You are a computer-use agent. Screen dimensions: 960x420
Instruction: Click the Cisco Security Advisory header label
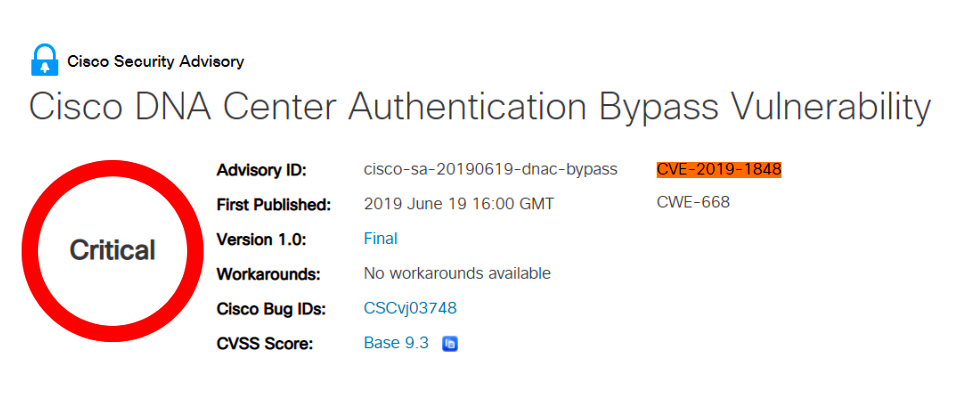coord(156,61)
